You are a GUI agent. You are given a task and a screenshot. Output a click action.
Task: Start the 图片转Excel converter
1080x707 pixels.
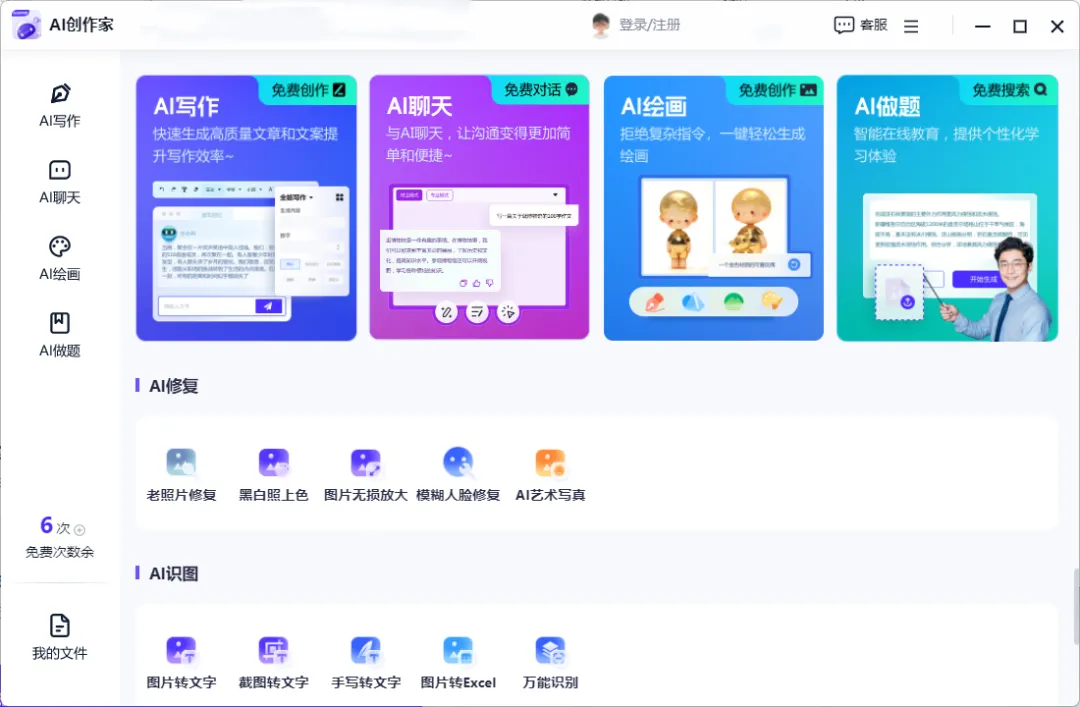(458, 661)
